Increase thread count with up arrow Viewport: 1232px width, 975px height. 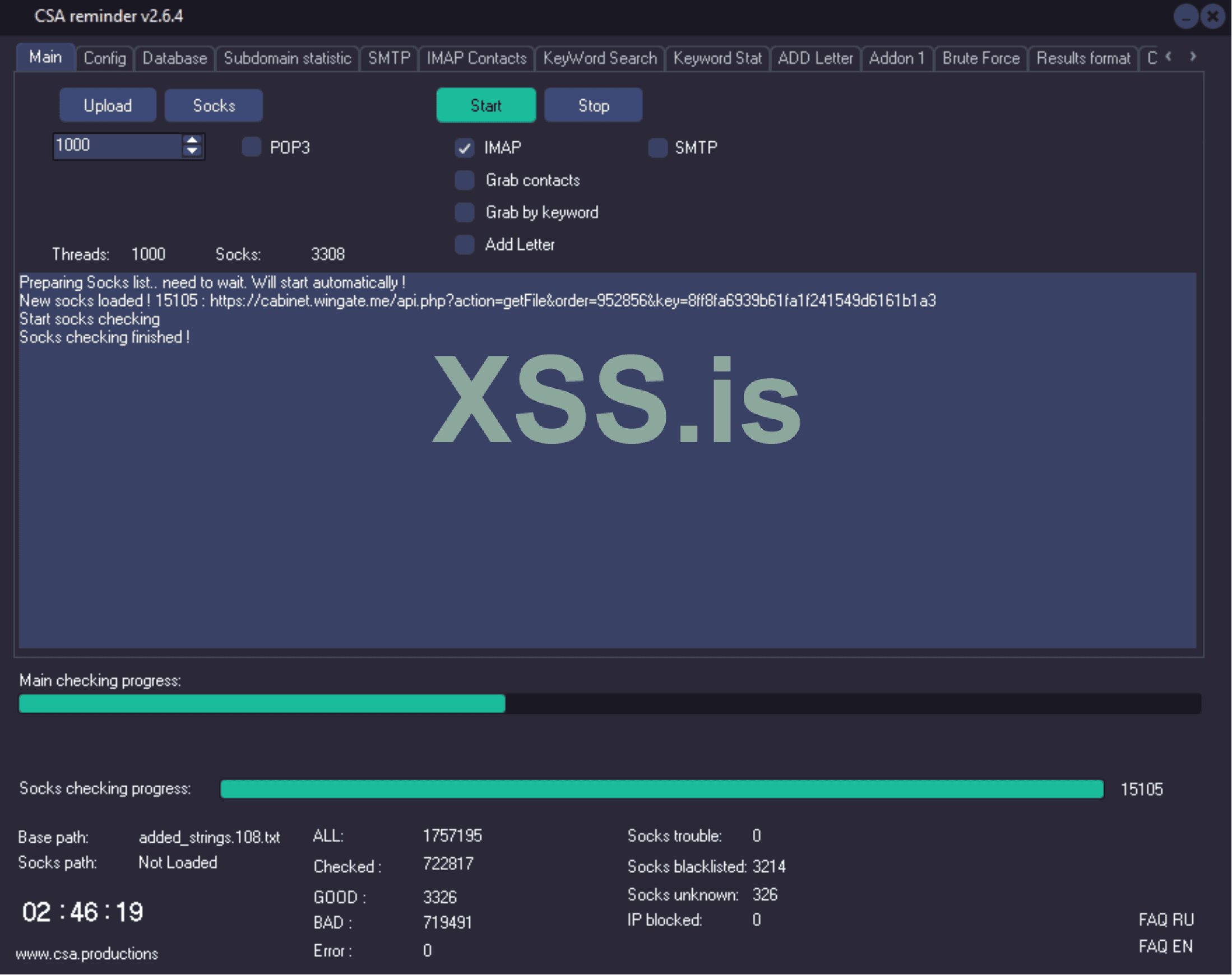(x=192, y=140)
